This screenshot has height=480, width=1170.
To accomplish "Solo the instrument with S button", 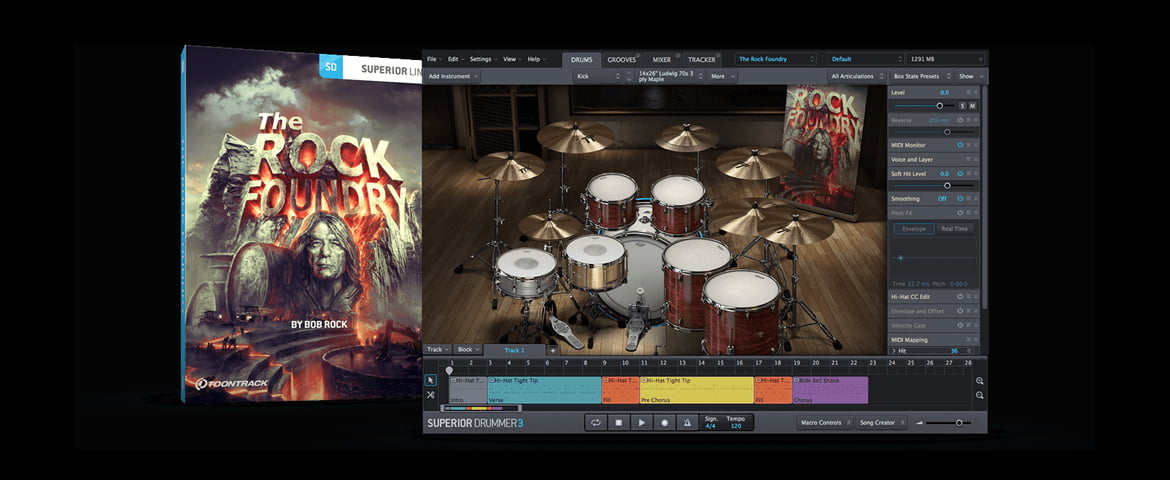I will (x=963, y=106).
